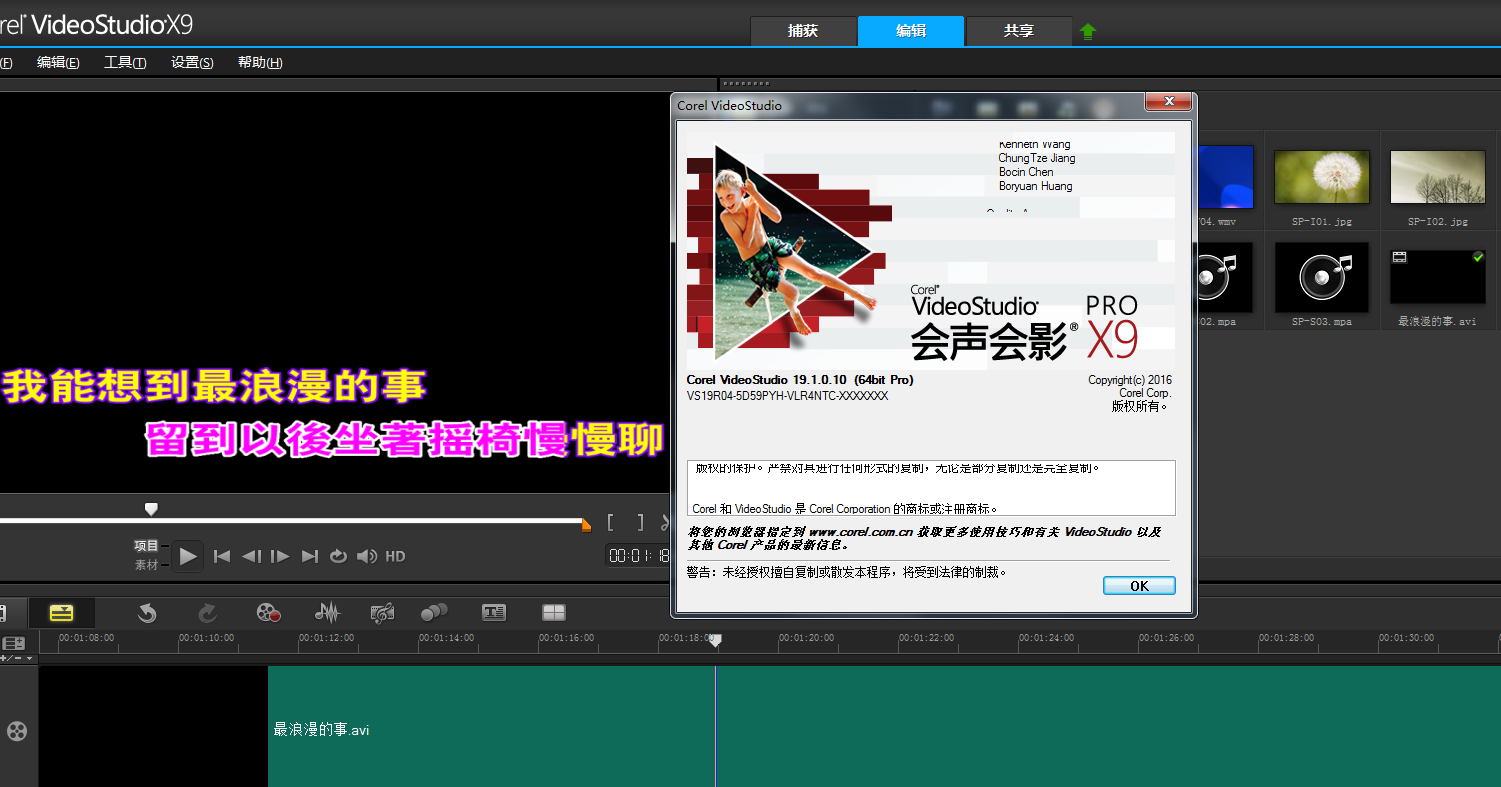Click the filmstrip badge on 最浪漫的事.avi thumbnail
1501x787 pixels.
coord(1399,257)
